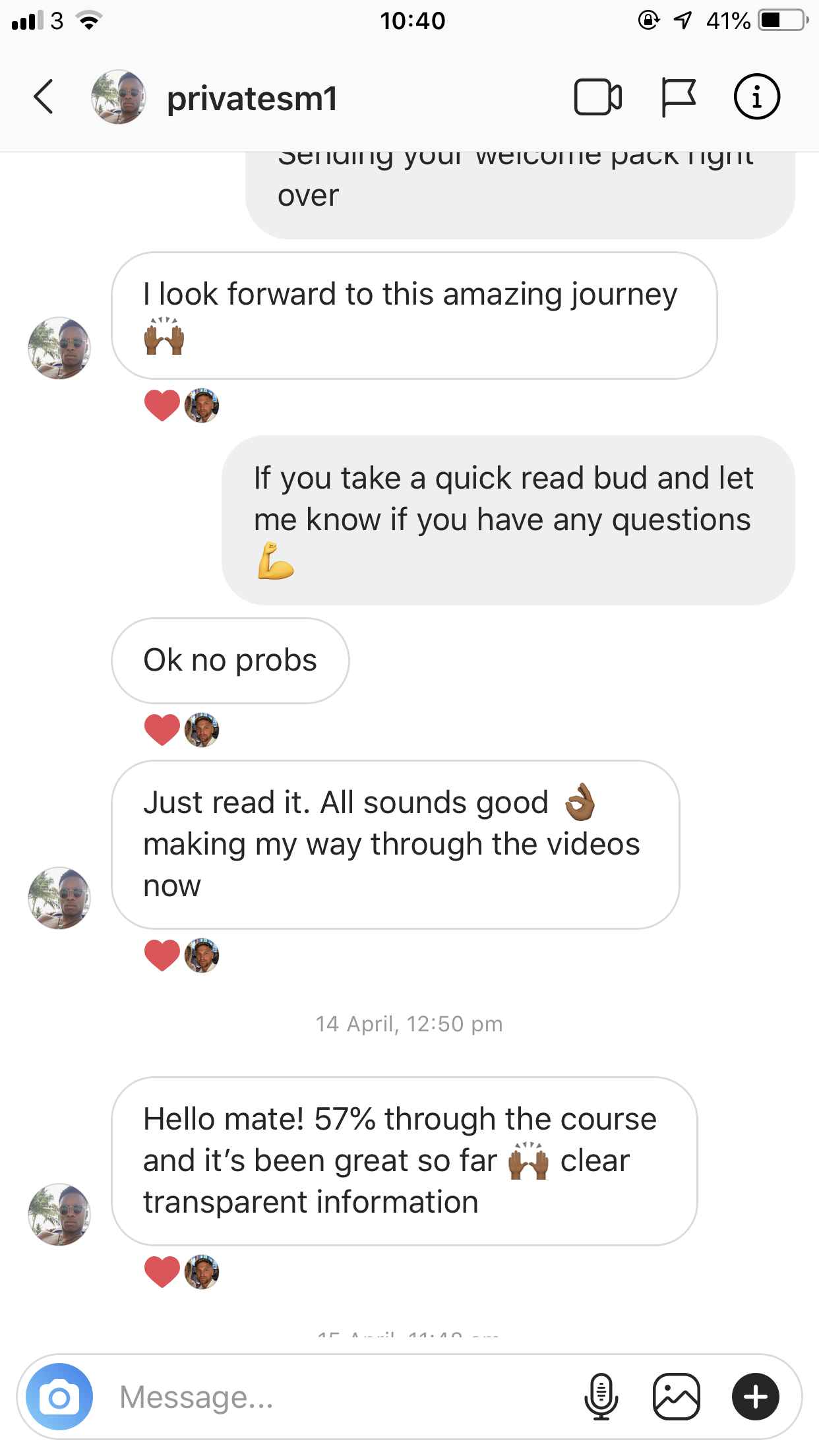Click the Message input field

point(343,1397)
